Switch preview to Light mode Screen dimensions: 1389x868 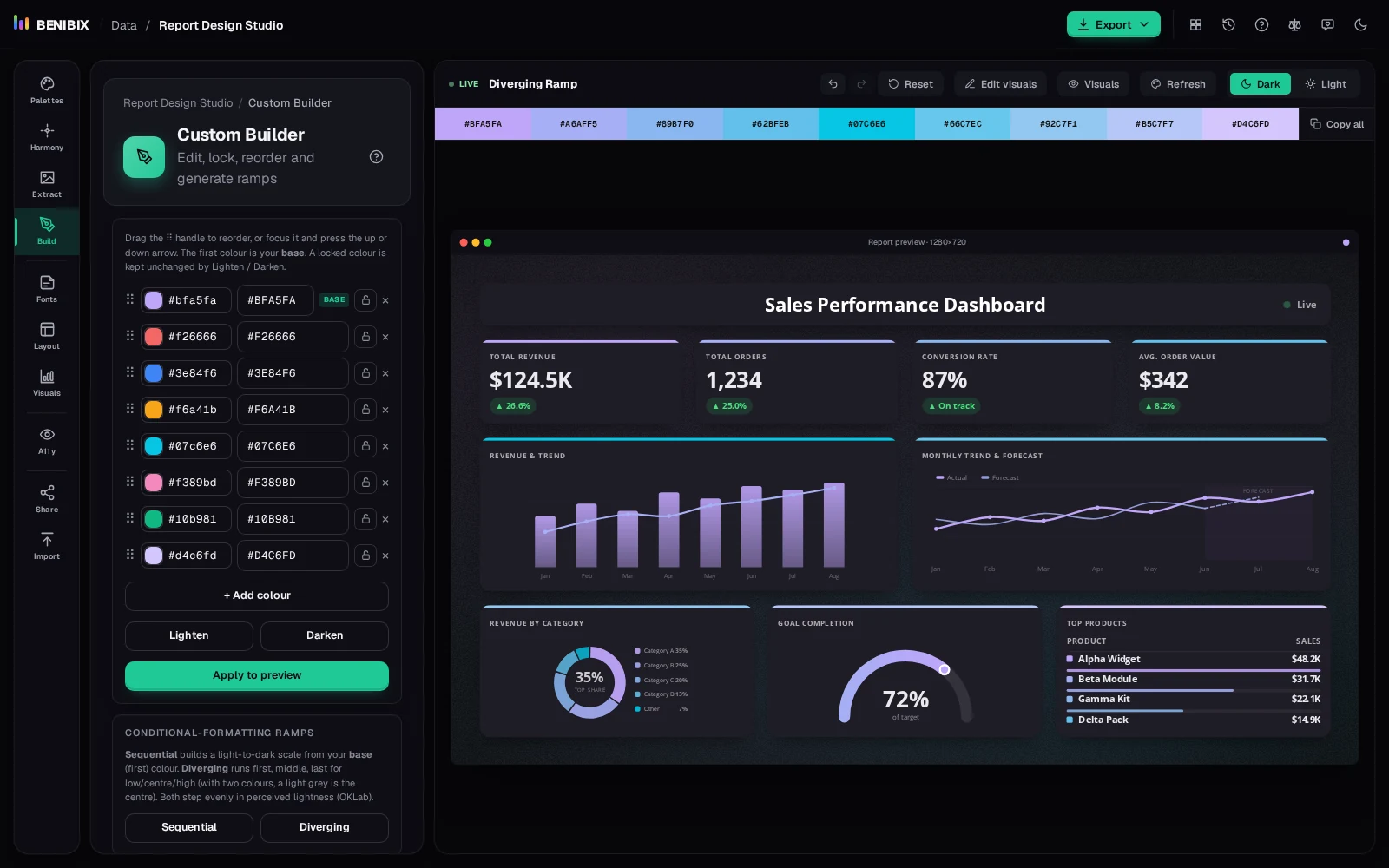(1325, 84)
